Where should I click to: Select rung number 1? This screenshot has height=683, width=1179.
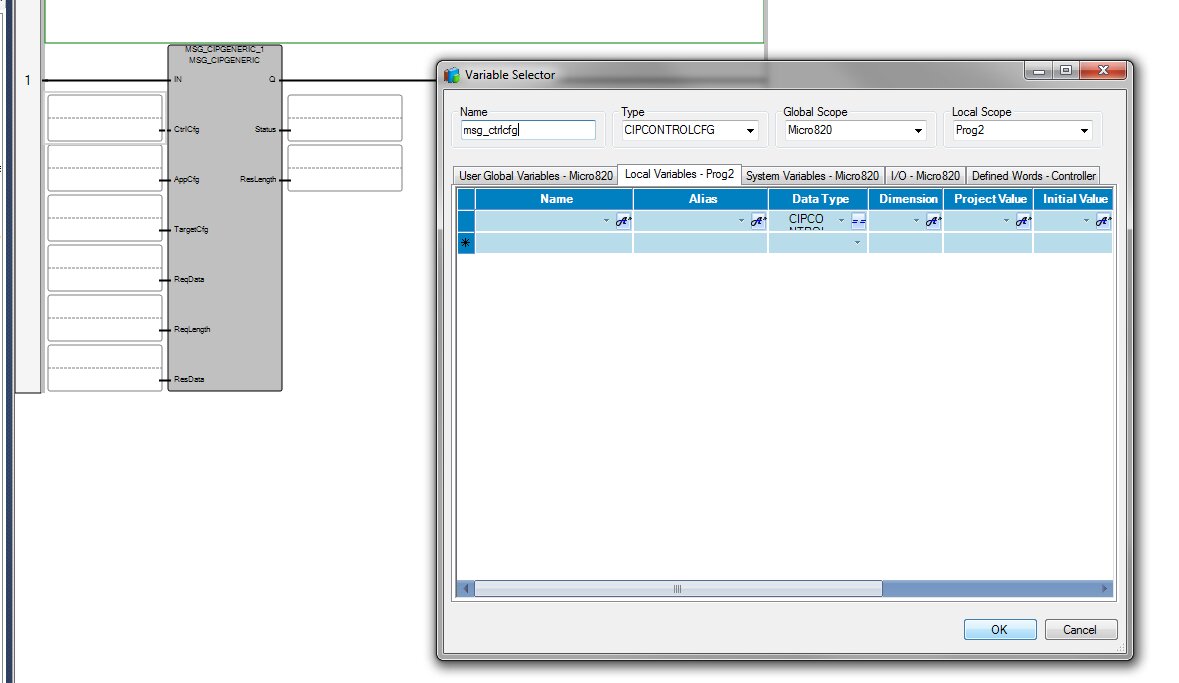coord(28,80)
